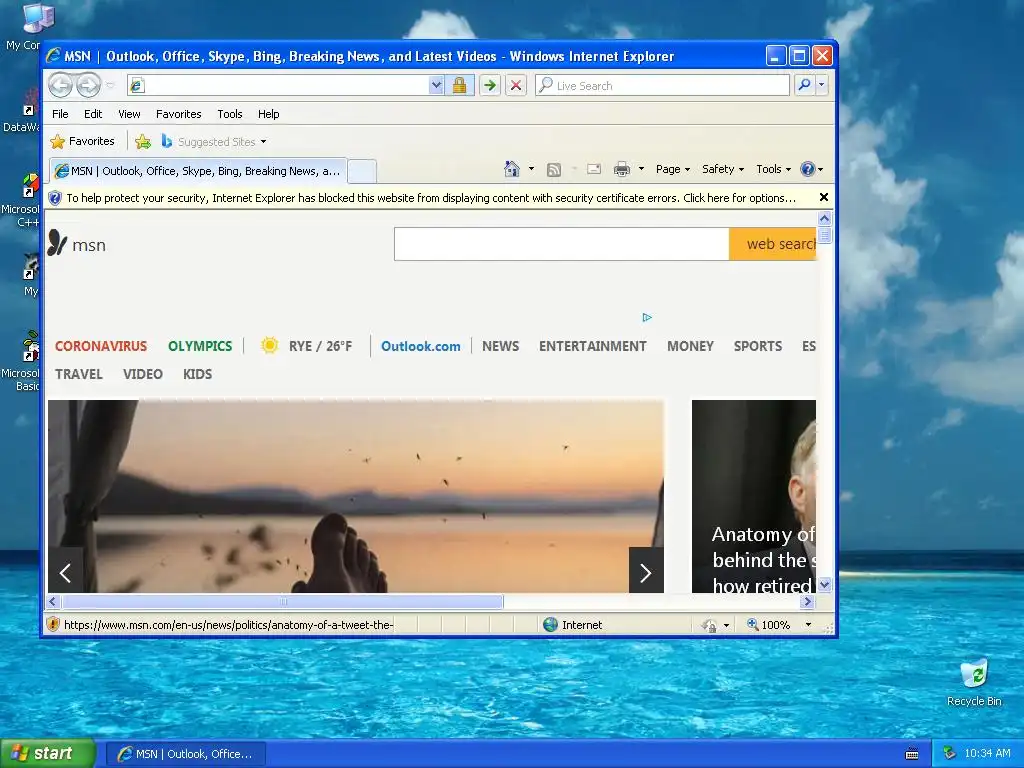Go to the VIDEO section

[142, 374]
